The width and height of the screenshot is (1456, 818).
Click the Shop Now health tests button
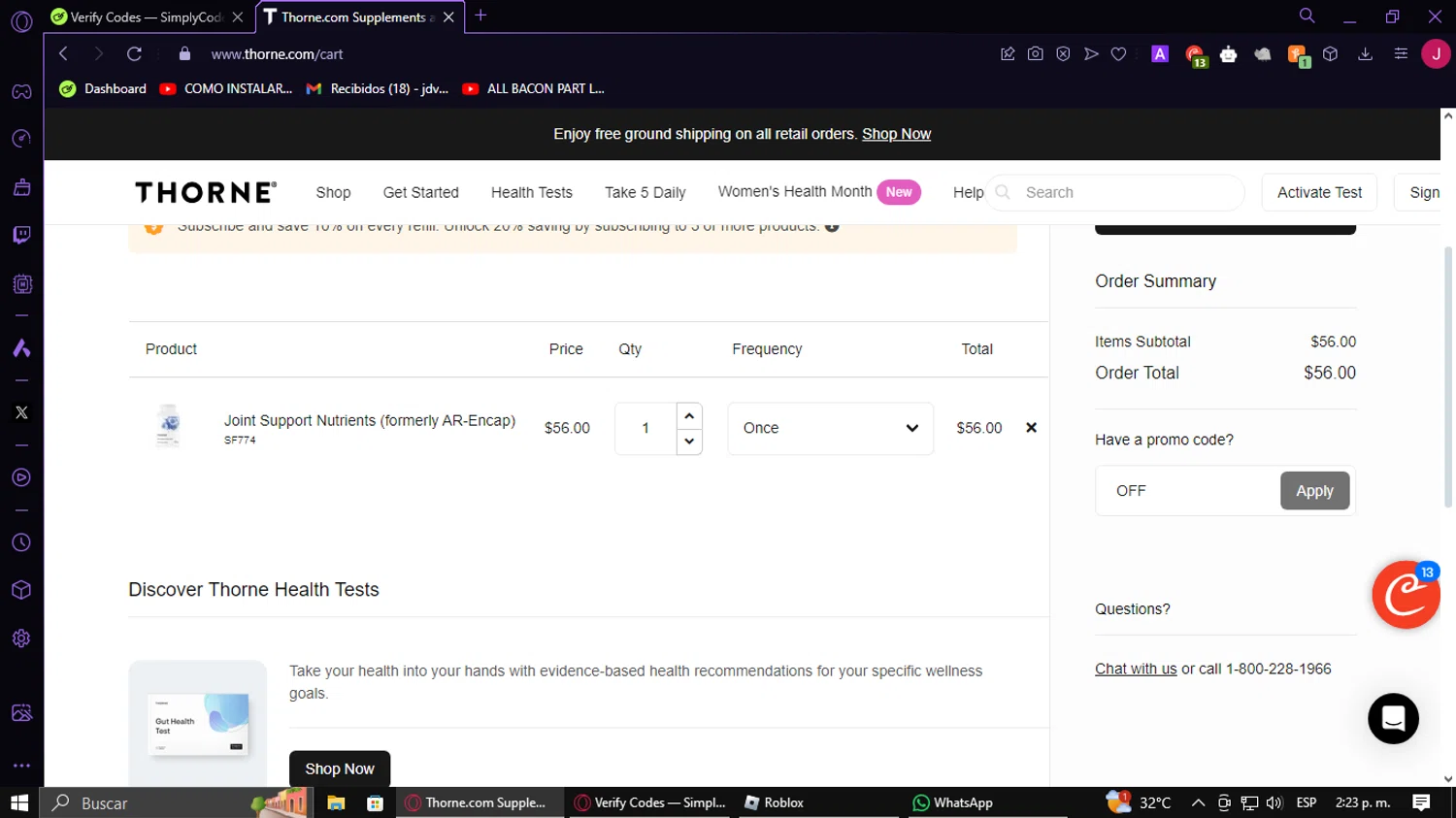point(340,769)
